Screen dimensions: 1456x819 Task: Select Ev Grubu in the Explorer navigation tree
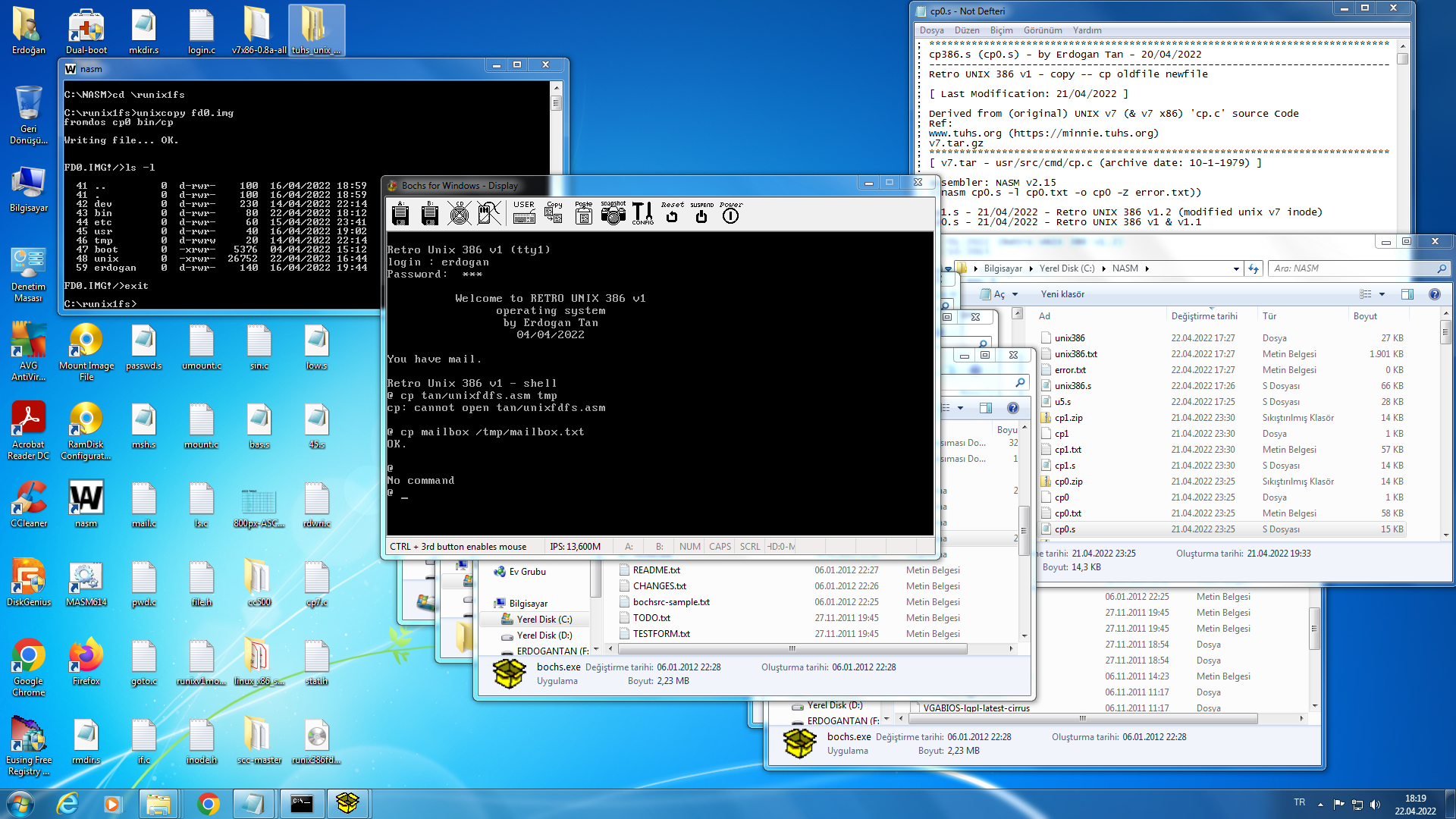527,572
